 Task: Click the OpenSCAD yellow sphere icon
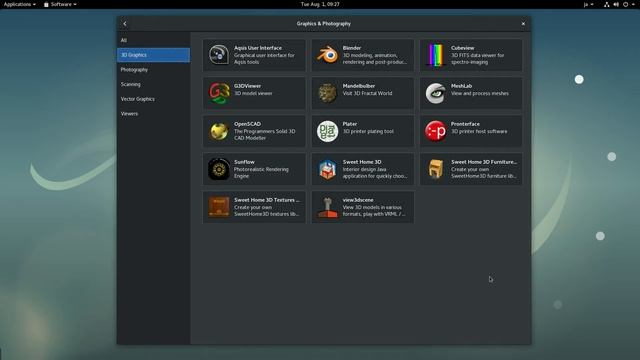tap(219, 131)
